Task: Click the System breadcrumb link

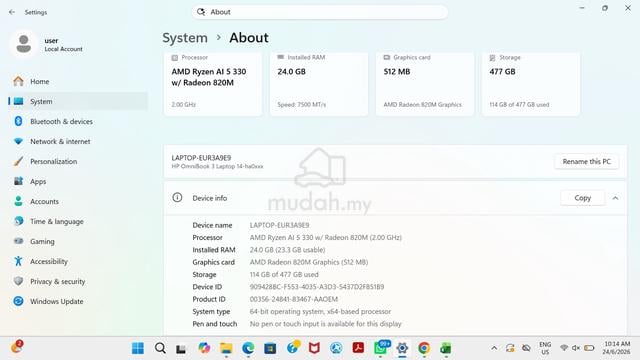Action: 185,38
